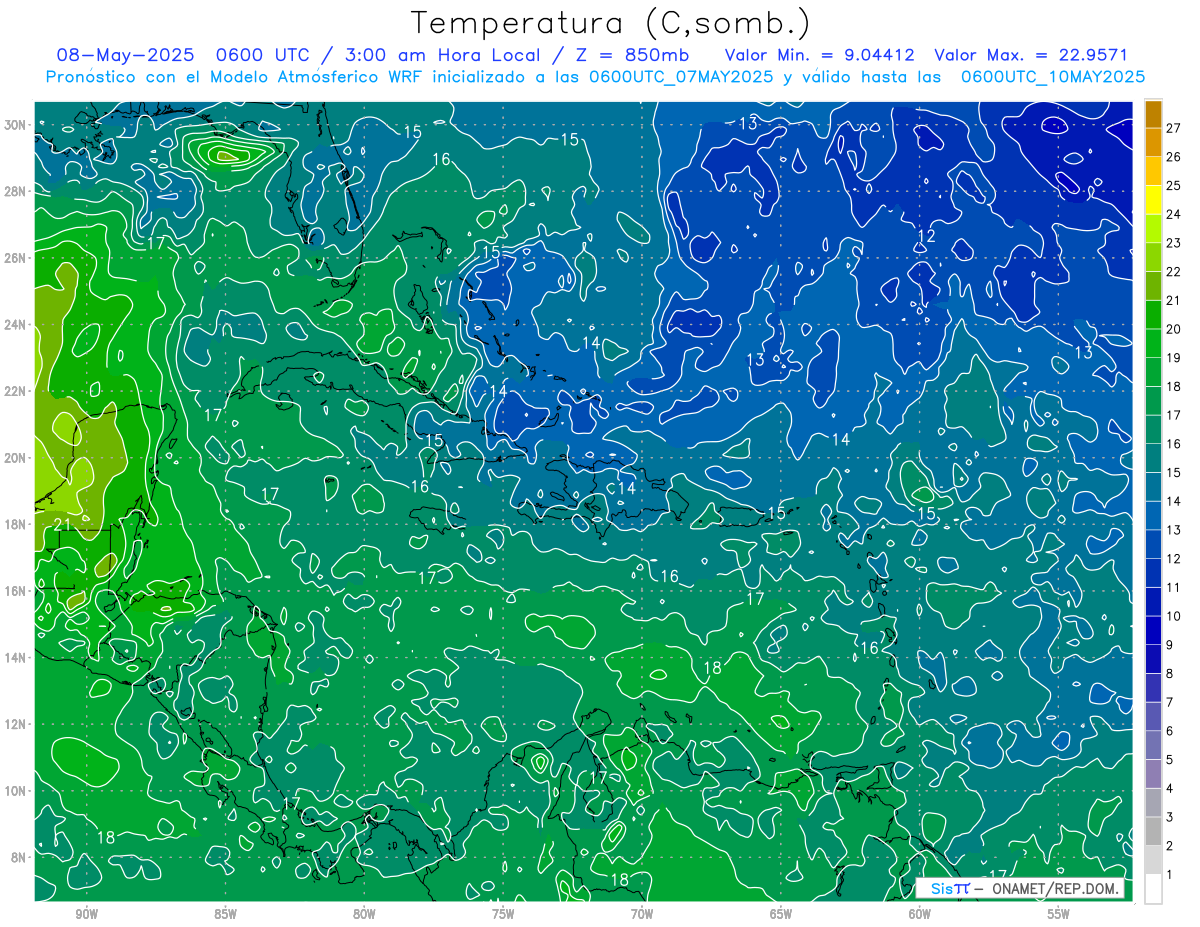Image resolution: width=1200 pixels, height=927 pixels.
Task: Click the "22" label on the color scale
Action: coord(1174,271)
